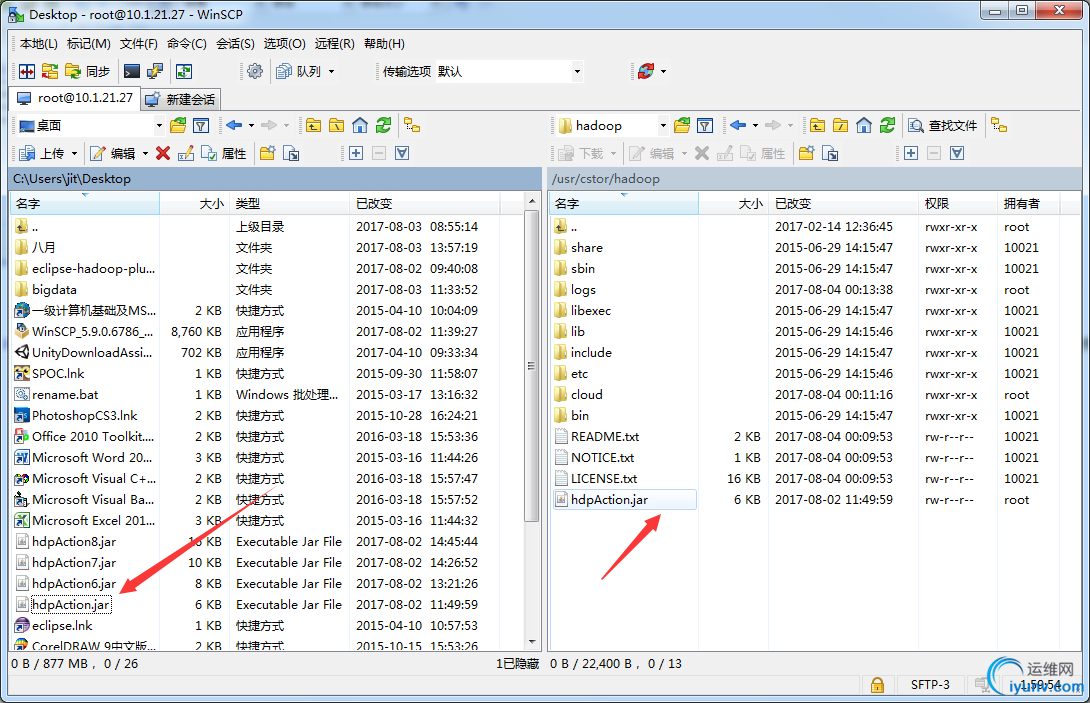Click the local 编辑 edit button

point(113,153)
